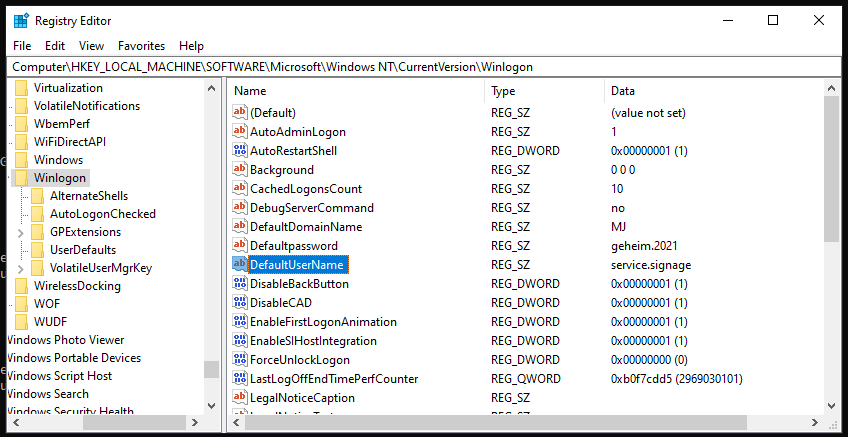Click the registry path address bar
Screen dimensions: 848x437
click(424, 67)
